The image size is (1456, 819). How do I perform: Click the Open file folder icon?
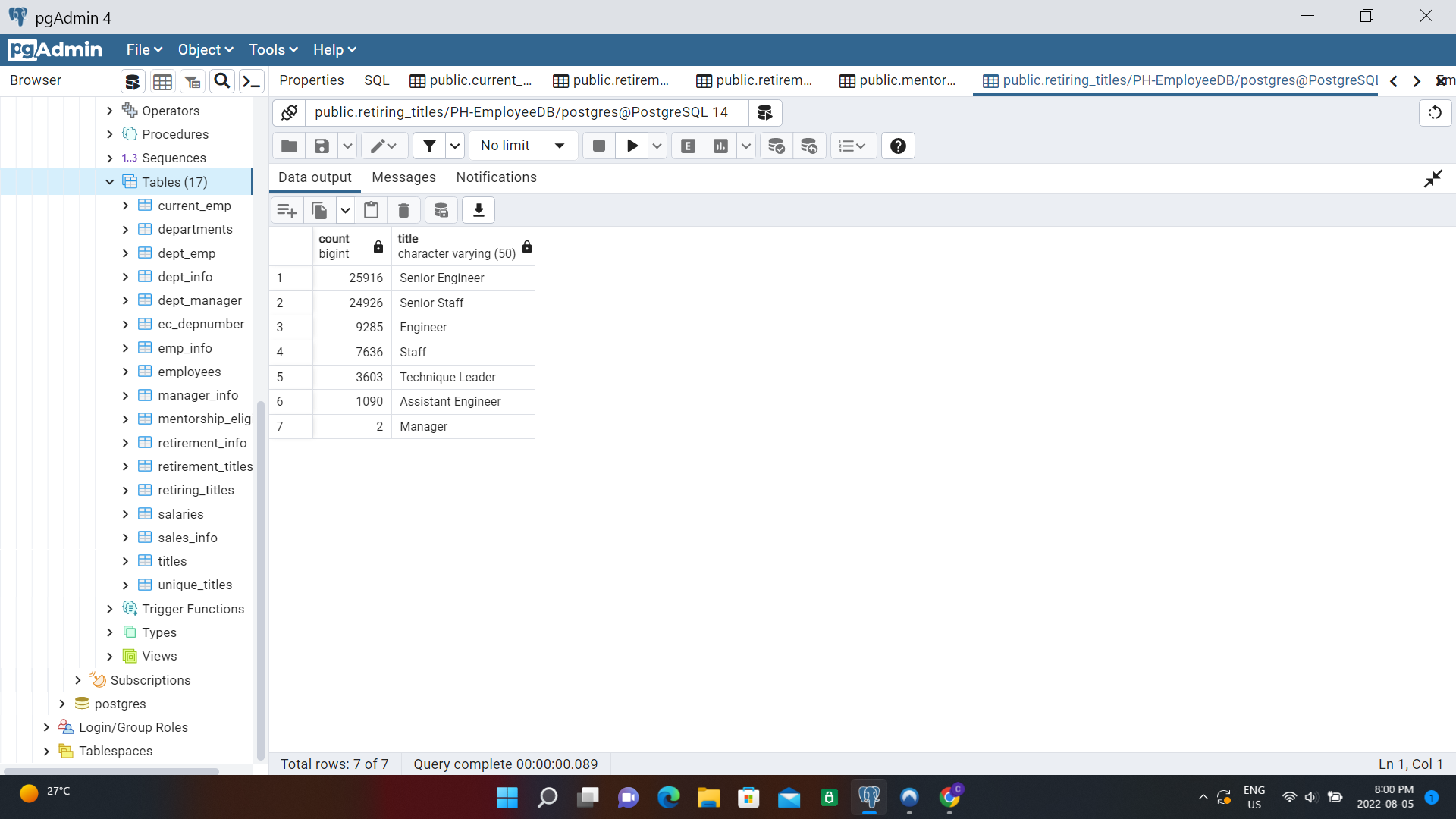pos(289,146)
